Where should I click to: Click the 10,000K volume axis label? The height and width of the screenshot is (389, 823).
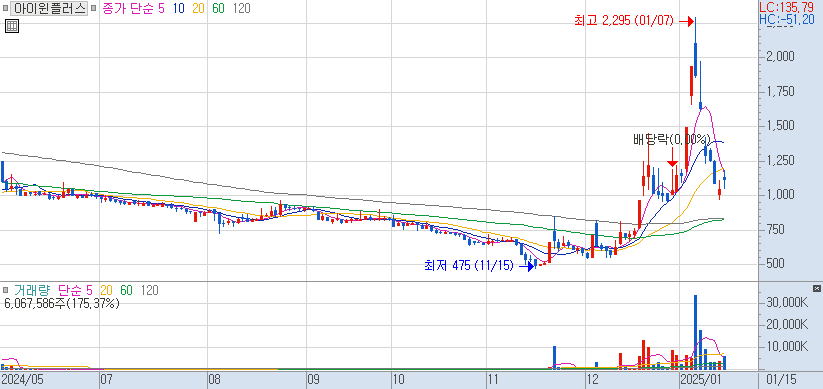(787, 346)
